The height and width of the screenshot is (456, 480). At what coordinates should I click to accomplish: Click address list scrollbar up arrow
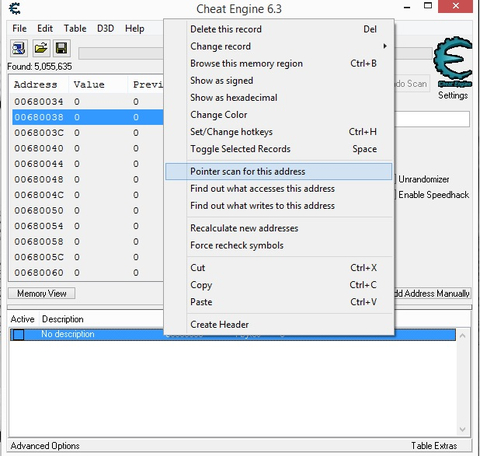pos(462,336)
